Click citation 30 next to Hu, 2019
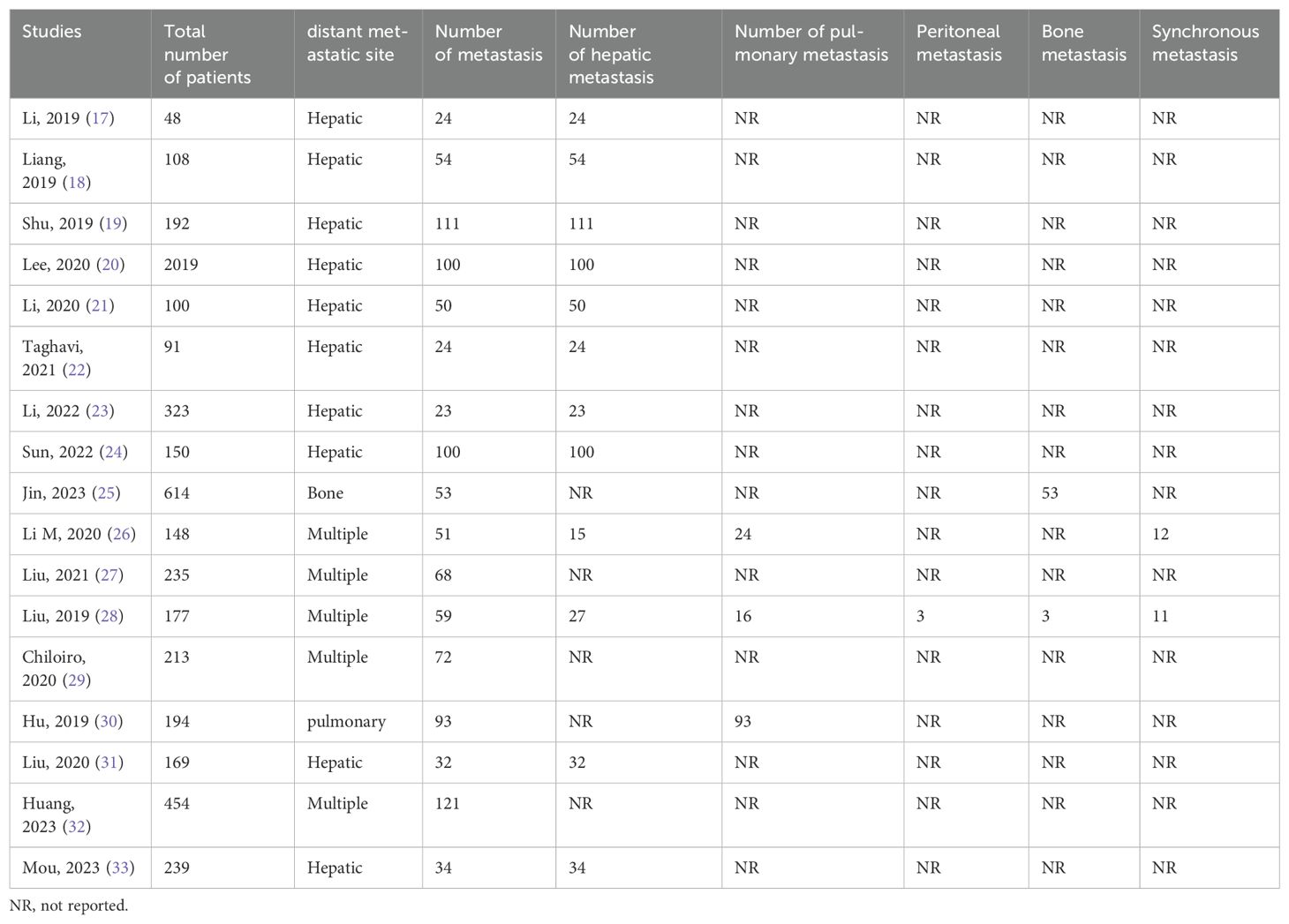Screen dimensions: 1289x924 point(109,722)
